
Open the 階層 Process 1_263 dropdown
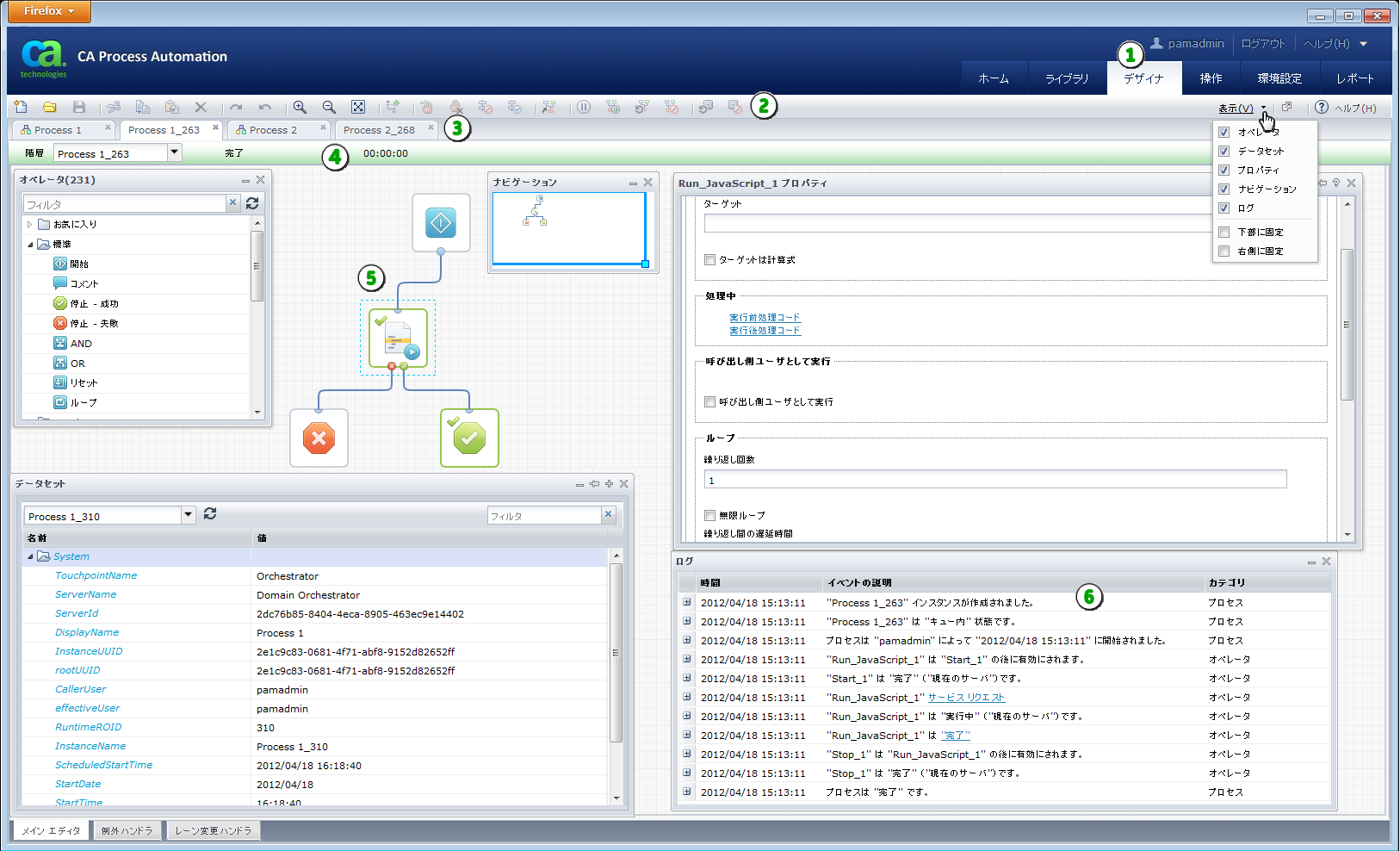(175, 152)
